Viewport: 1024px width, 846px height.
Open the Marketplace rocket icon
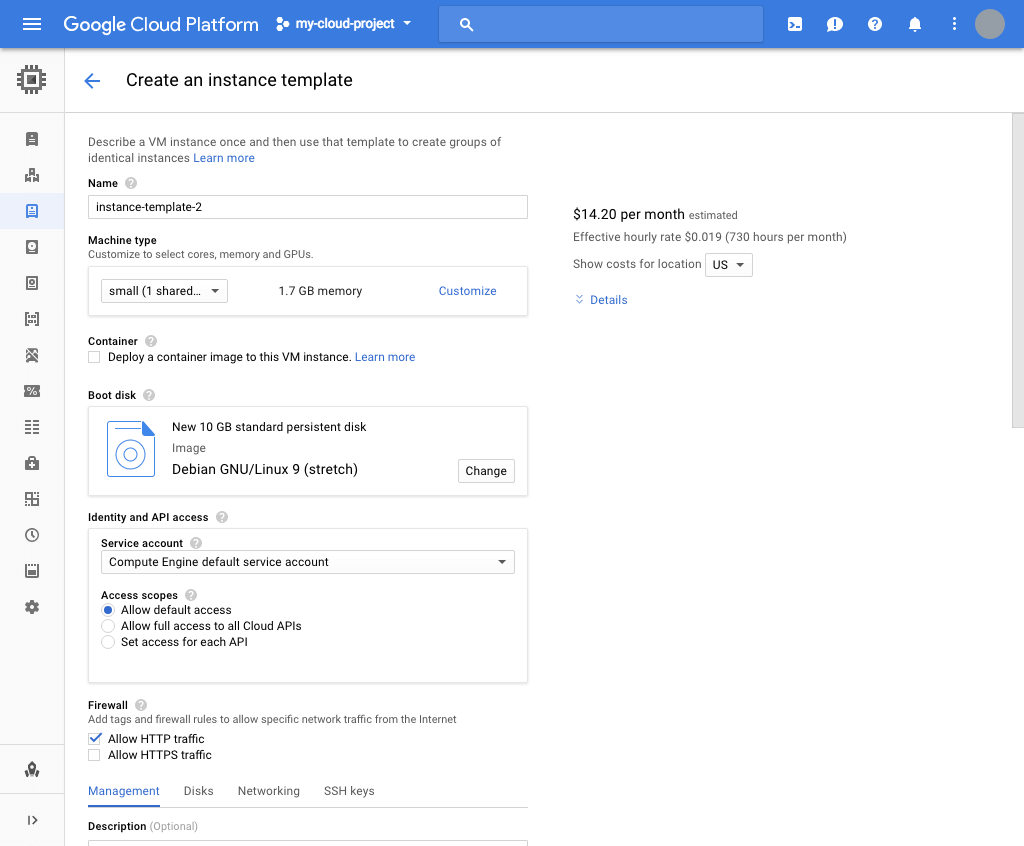pyautogui.click(x=32, y=770)
